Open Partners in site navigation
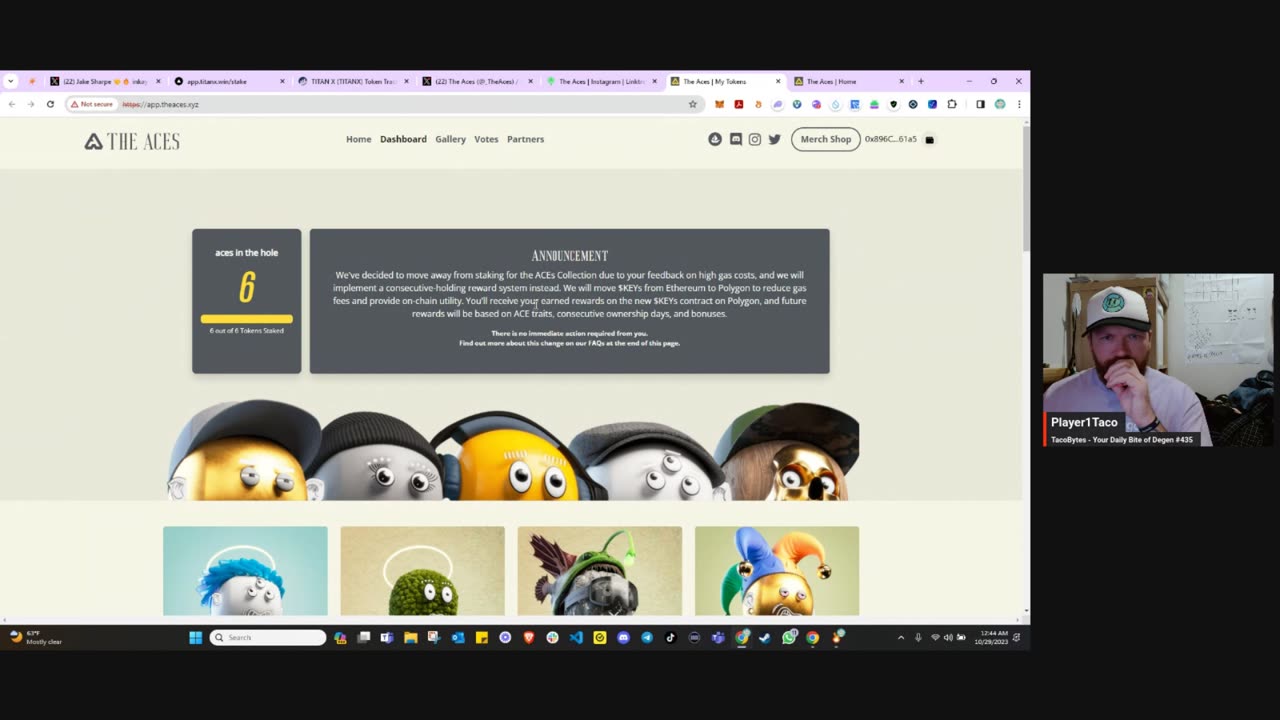 coord(525,139)
